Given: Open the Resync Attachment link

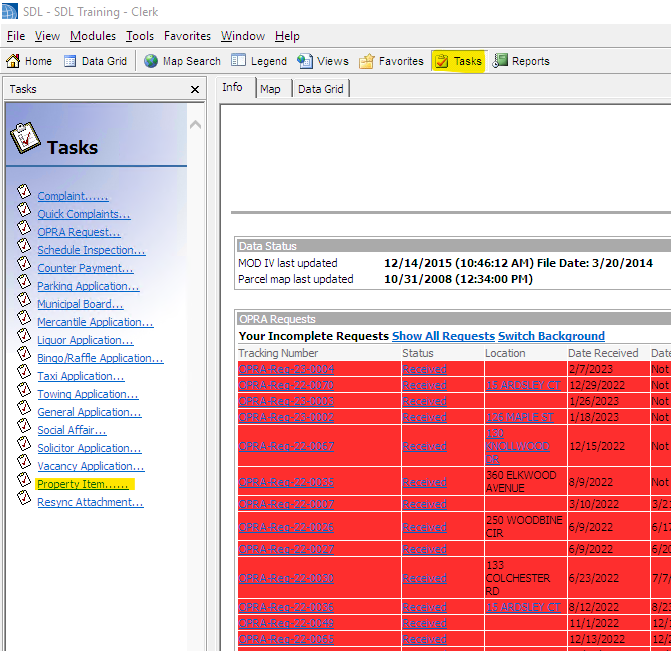Looking at the screenshot, I should (90, 502).
